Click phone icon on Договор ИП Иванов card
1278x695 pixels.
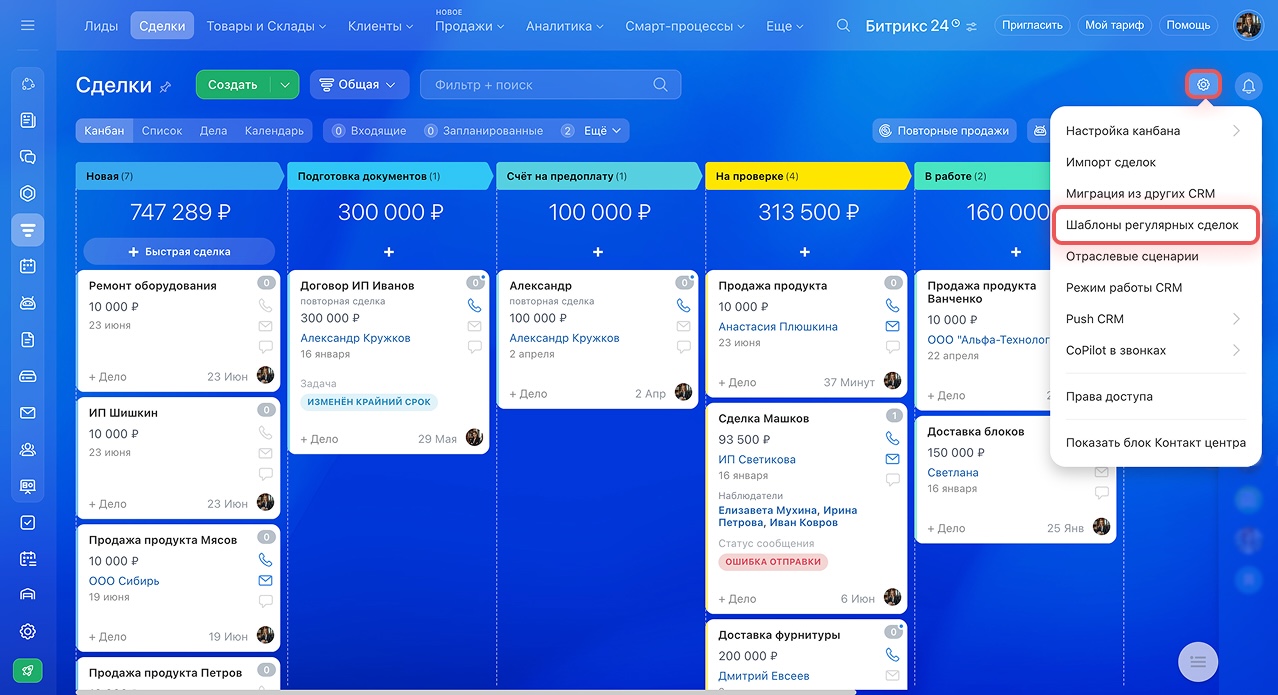tap(474, 305)
